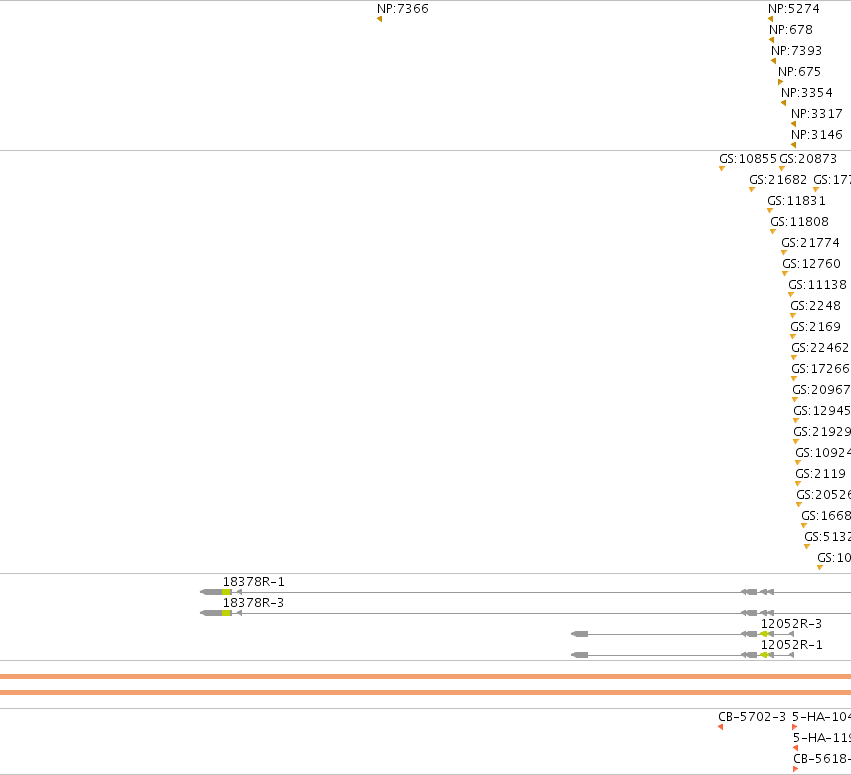This screenshot has width=851, height=775.
Task: Open NP:3354 insertion details
Action: coord(806,93)
